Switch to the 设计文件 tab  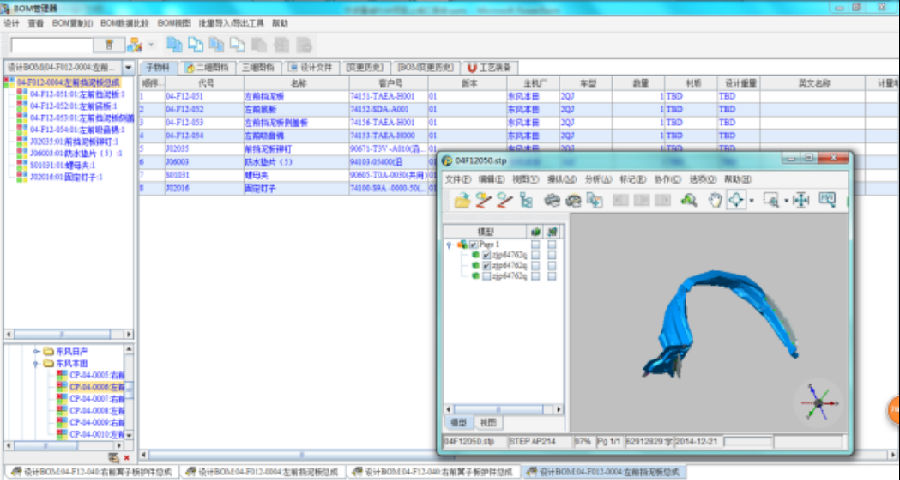click(x=311, y=67)
